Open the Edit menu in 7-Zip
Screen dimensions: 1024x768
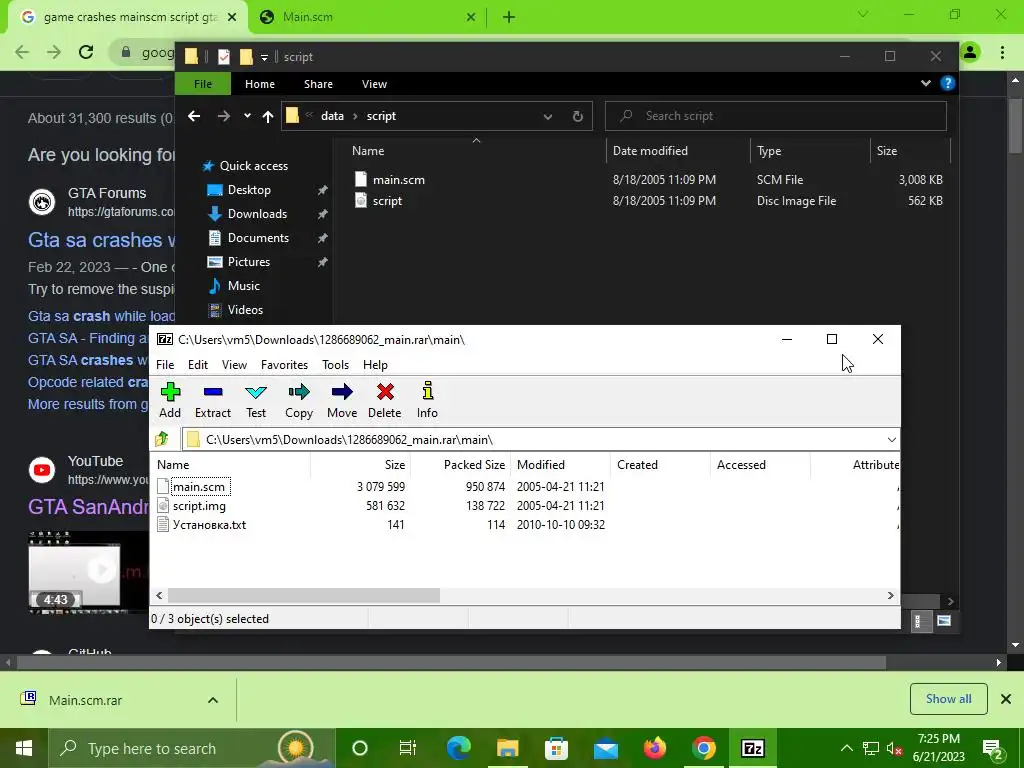pyautogui.click(x=198, y=364)
